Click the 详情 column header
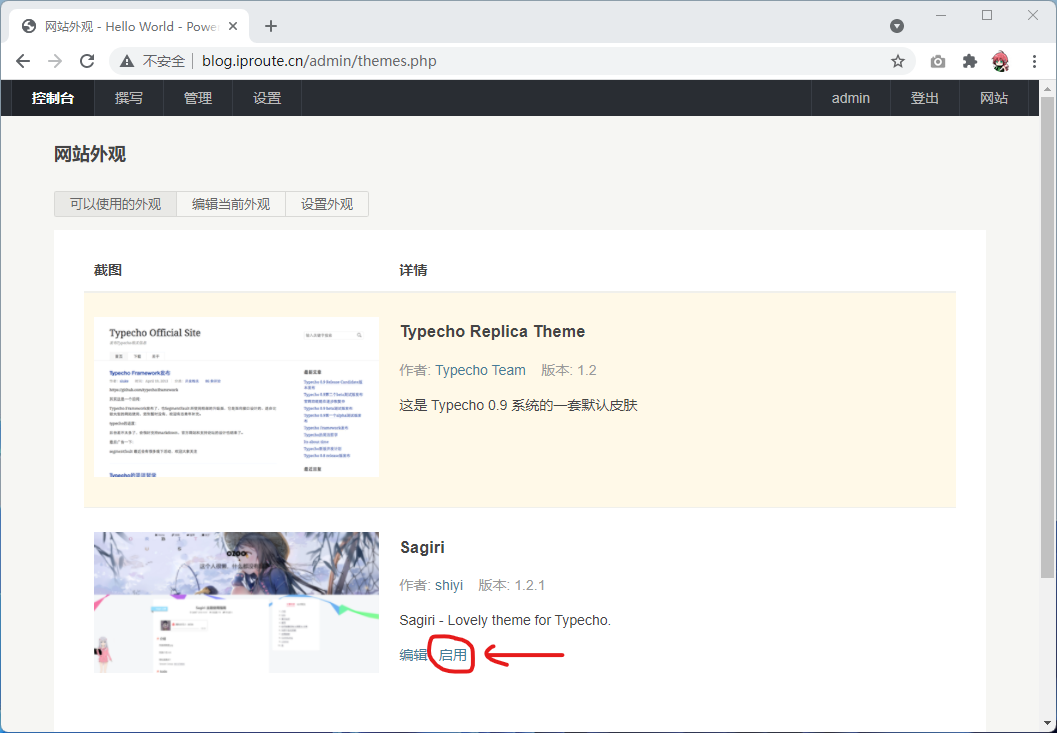The width and height of the screenshot is (1057, 733). point(413,270)
